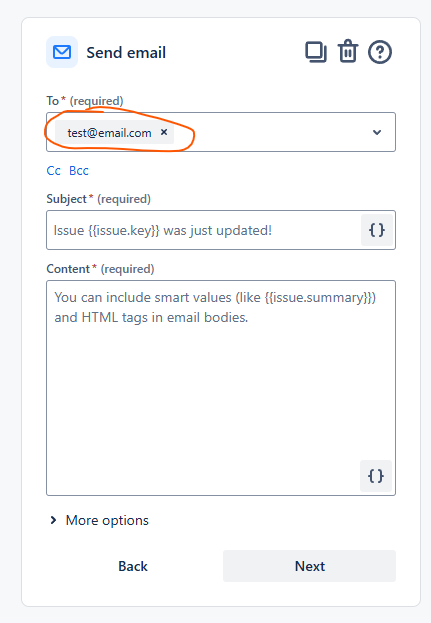Go Back to the previous step
The height and width of the screenshot is (623, 431).
click(133, 566)
